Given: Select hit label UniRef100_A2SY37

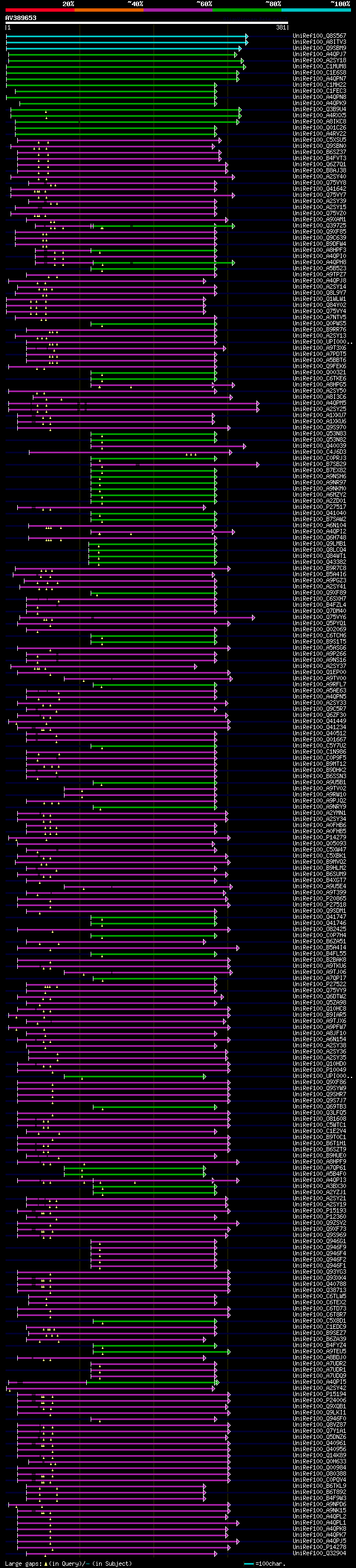Looking at the screenshot, I should (319, 666).
